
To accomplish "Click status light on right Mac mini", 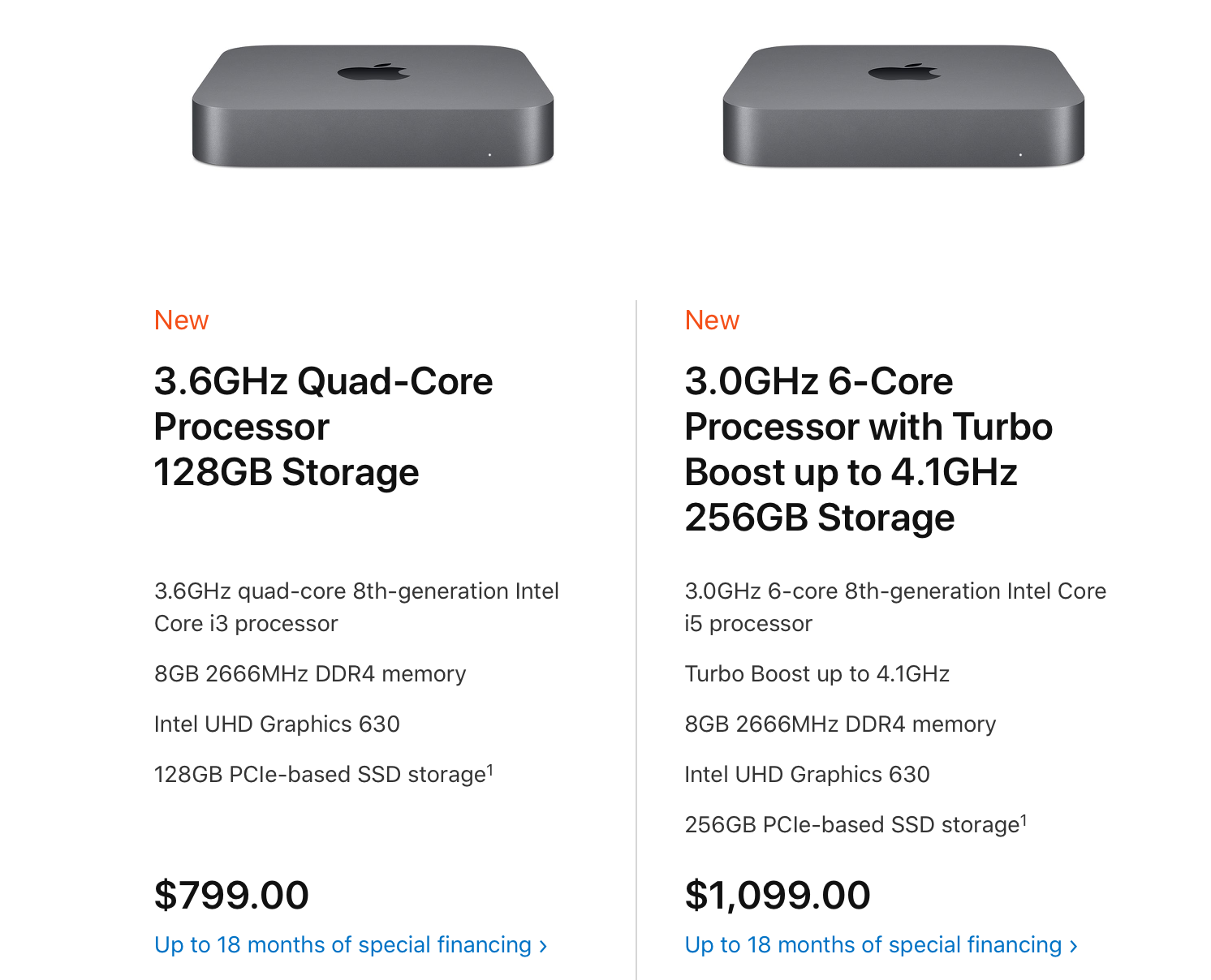I will point(1020,155).
